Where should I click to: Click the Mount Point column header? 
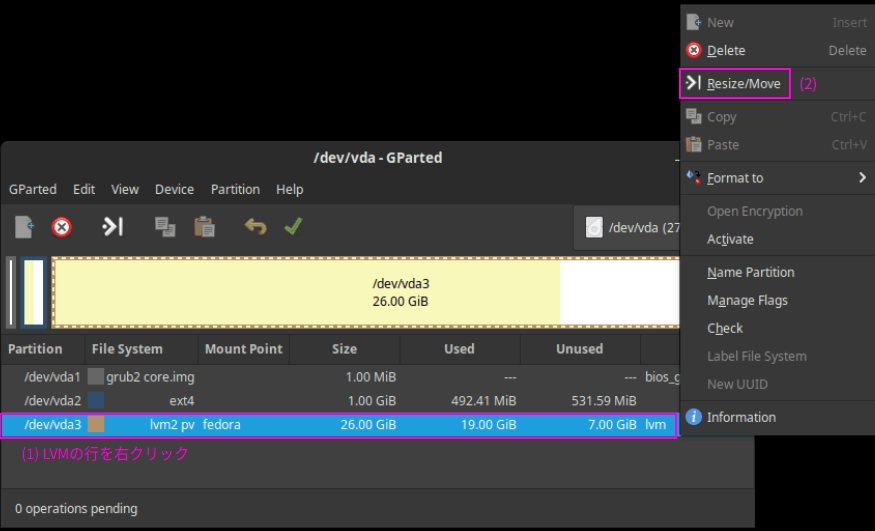coord(244,349)
